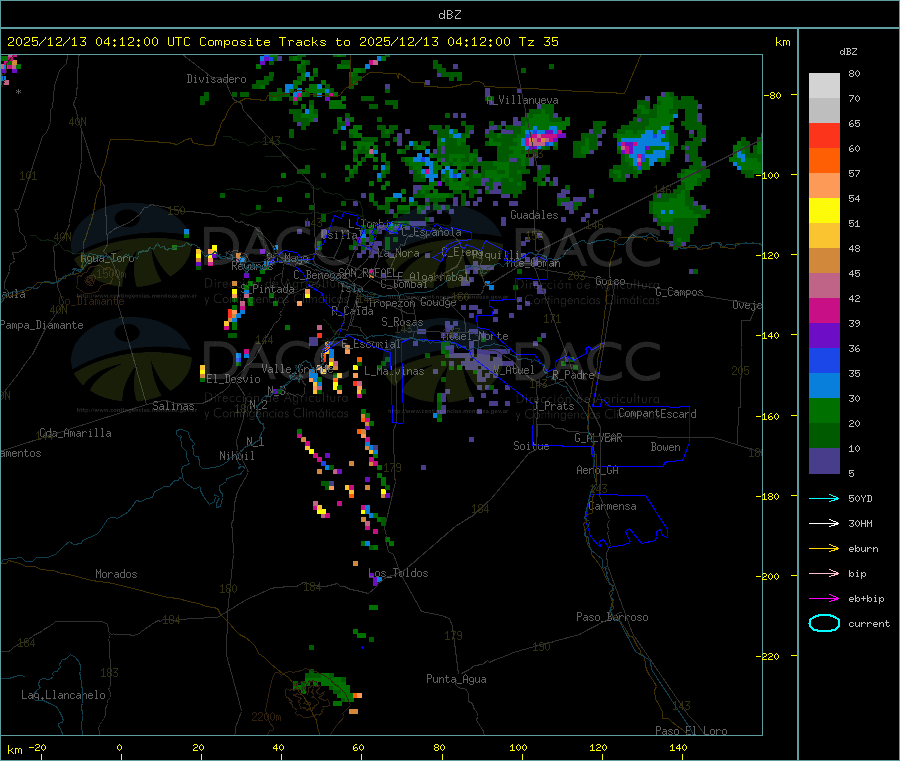Viewport: 900px width, 761px height.
Task: Click the yellow eburn arrow legend icon
Action: [x=824, y=549]
